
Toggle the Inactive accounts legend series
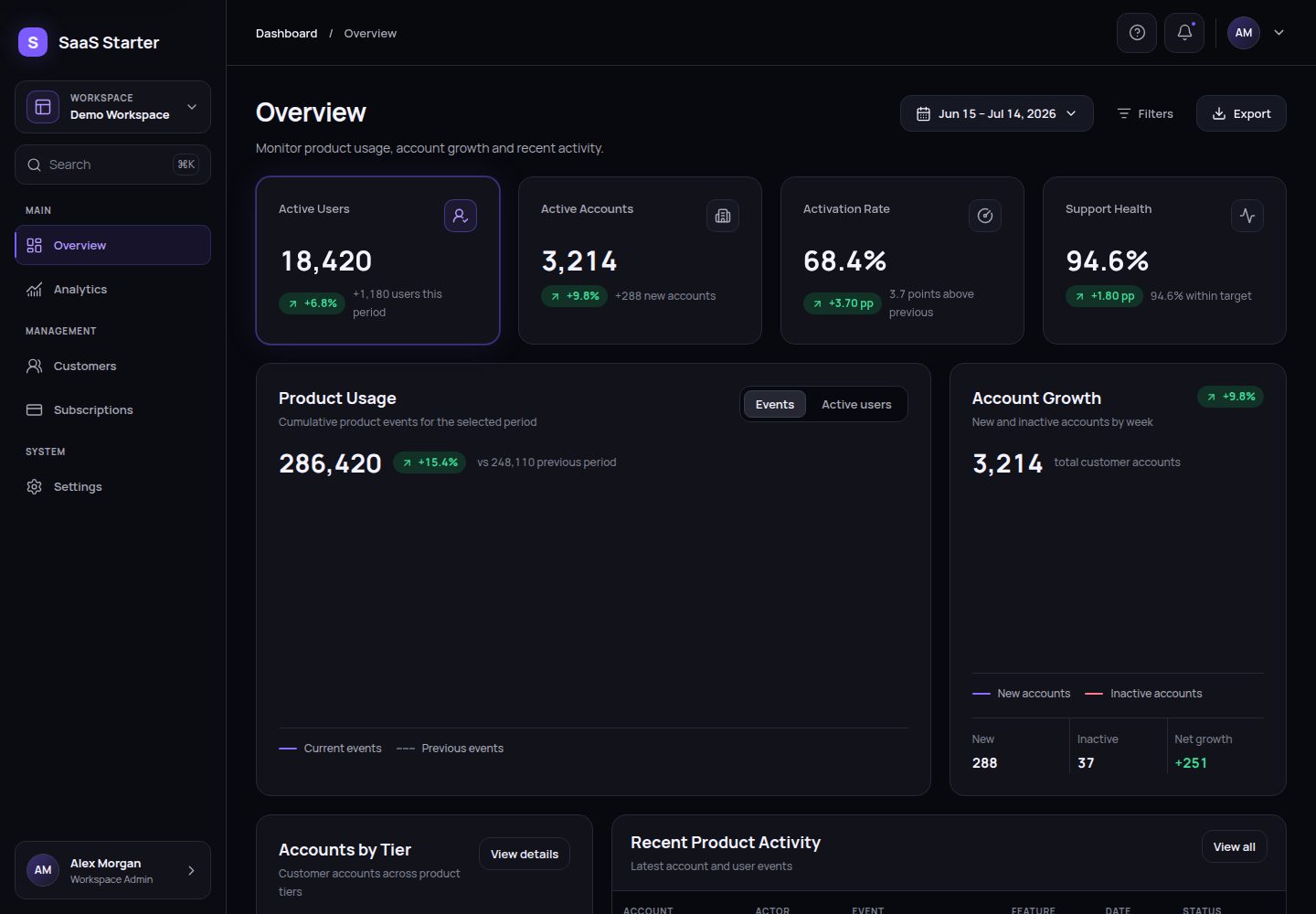pyautogui.click(x=1143, y=694)
